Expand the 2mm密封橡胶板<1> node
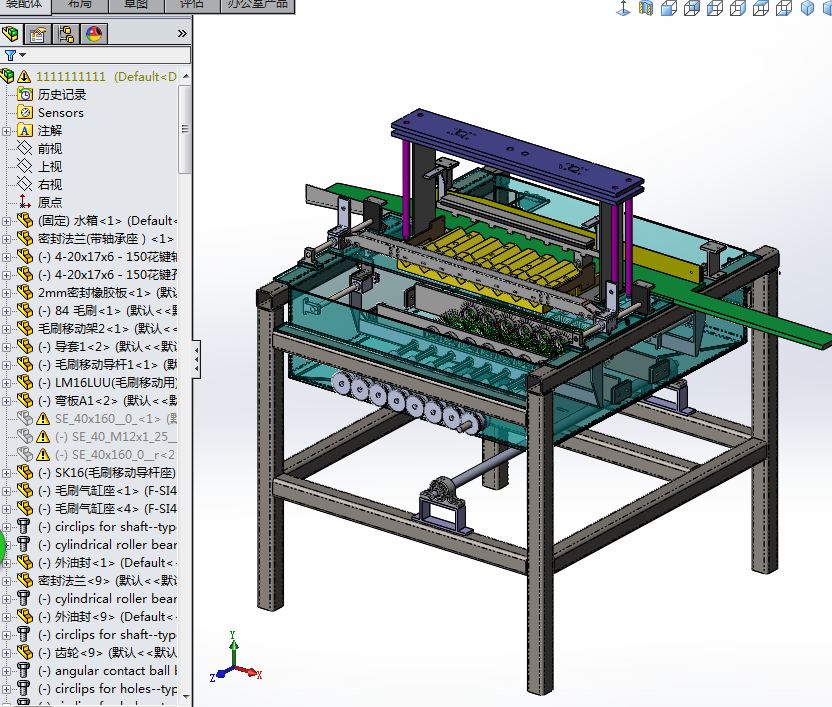Screen dimensions: 832x707 click(x=6, y=293)
